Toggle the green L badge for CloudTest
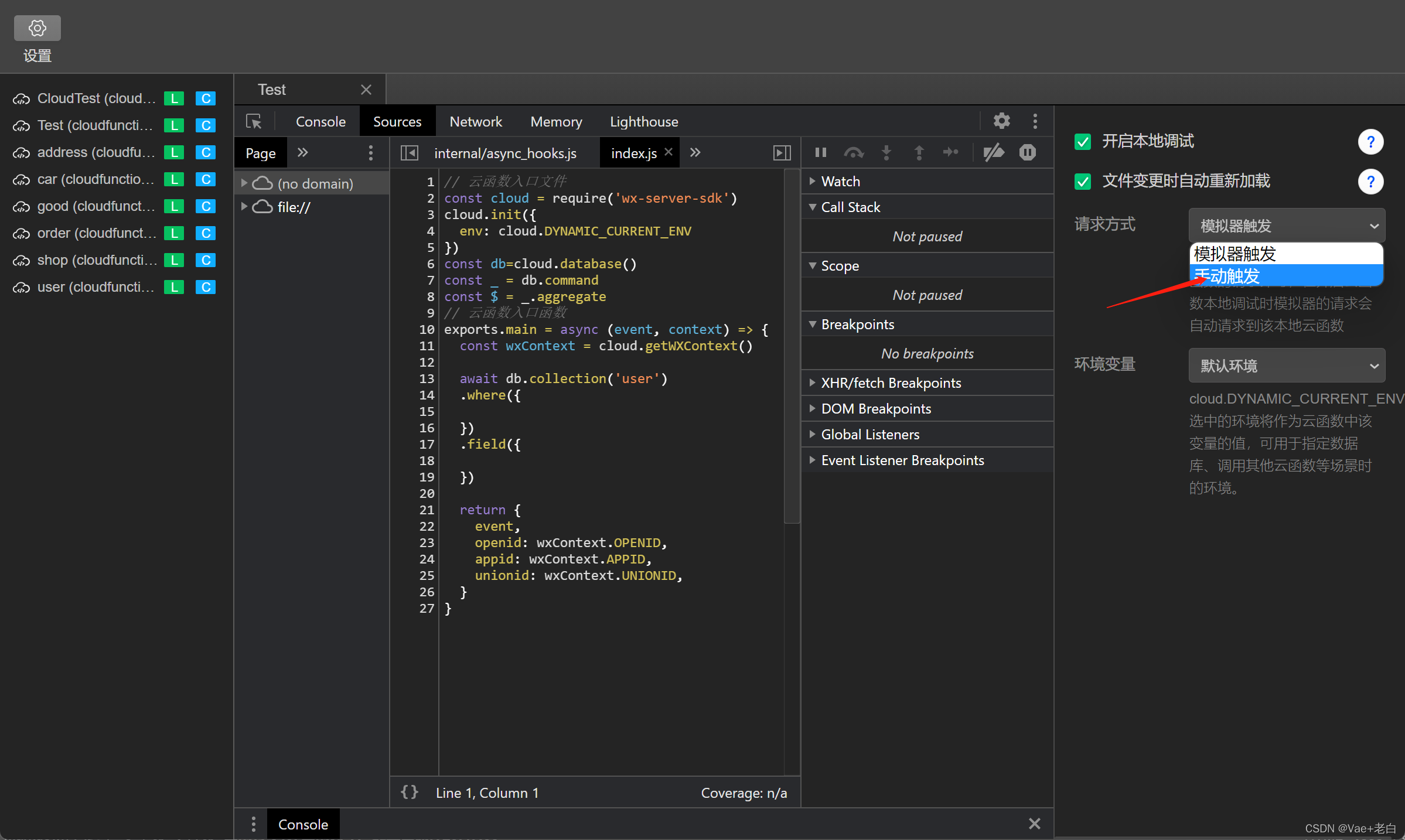Viewport: 1405px width, 840px height. 174,98
